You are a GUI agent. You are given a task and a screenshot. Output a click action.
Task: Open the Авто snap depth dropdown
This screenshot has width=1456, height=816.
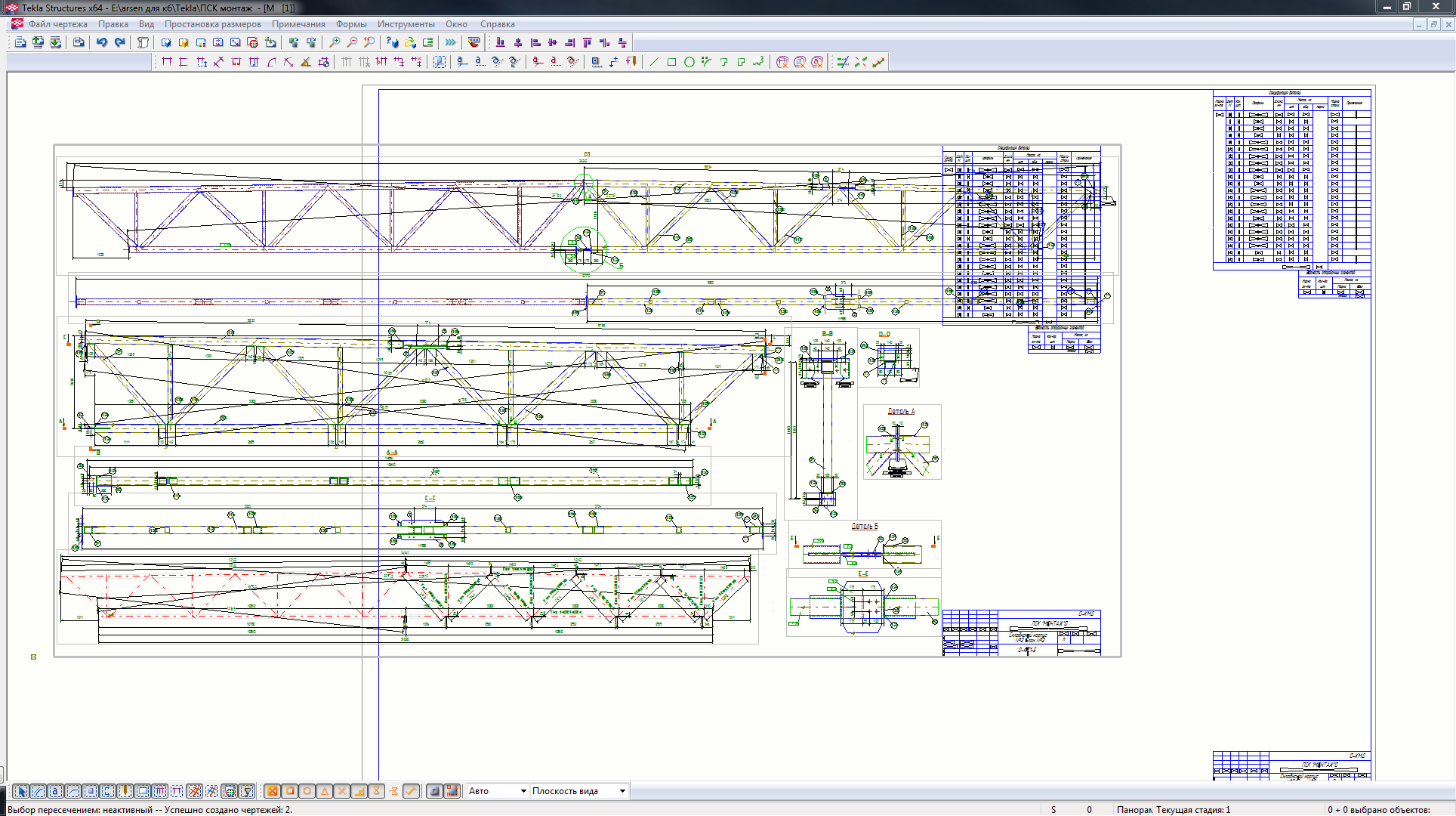point(523,791)
